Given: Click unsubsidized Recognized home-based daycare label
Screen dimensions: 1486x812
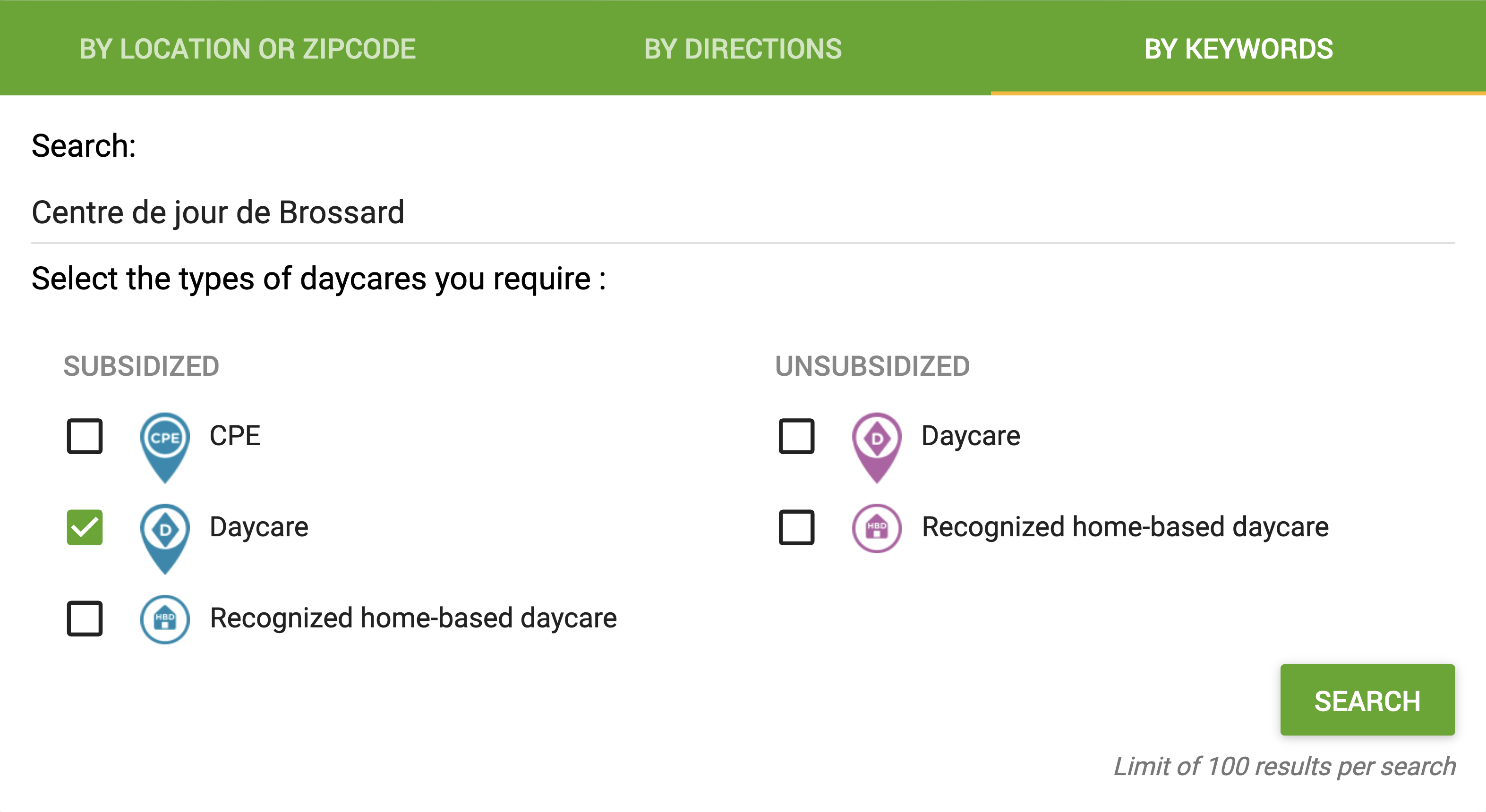Looking at the screenshot, I should tap(1125, 527).
